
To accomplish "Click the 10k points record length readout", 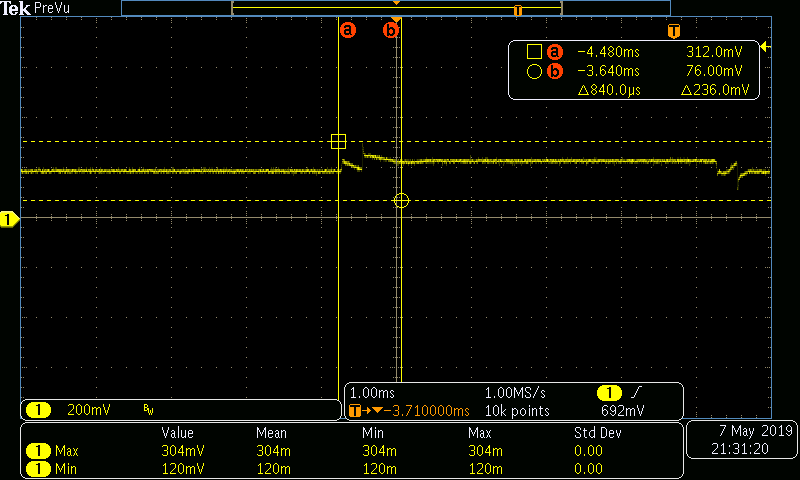I will tap(517, 411).
